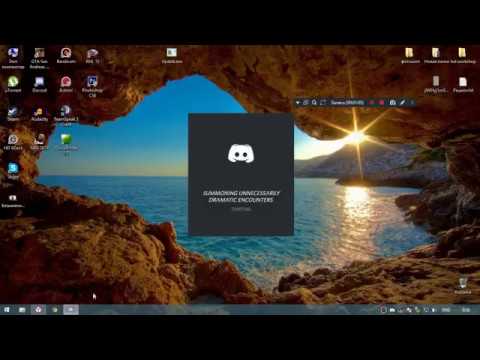Open File Explorer from the taskbar
The height and width of the screenshot is (360, 480).
[x=22, y=310]
